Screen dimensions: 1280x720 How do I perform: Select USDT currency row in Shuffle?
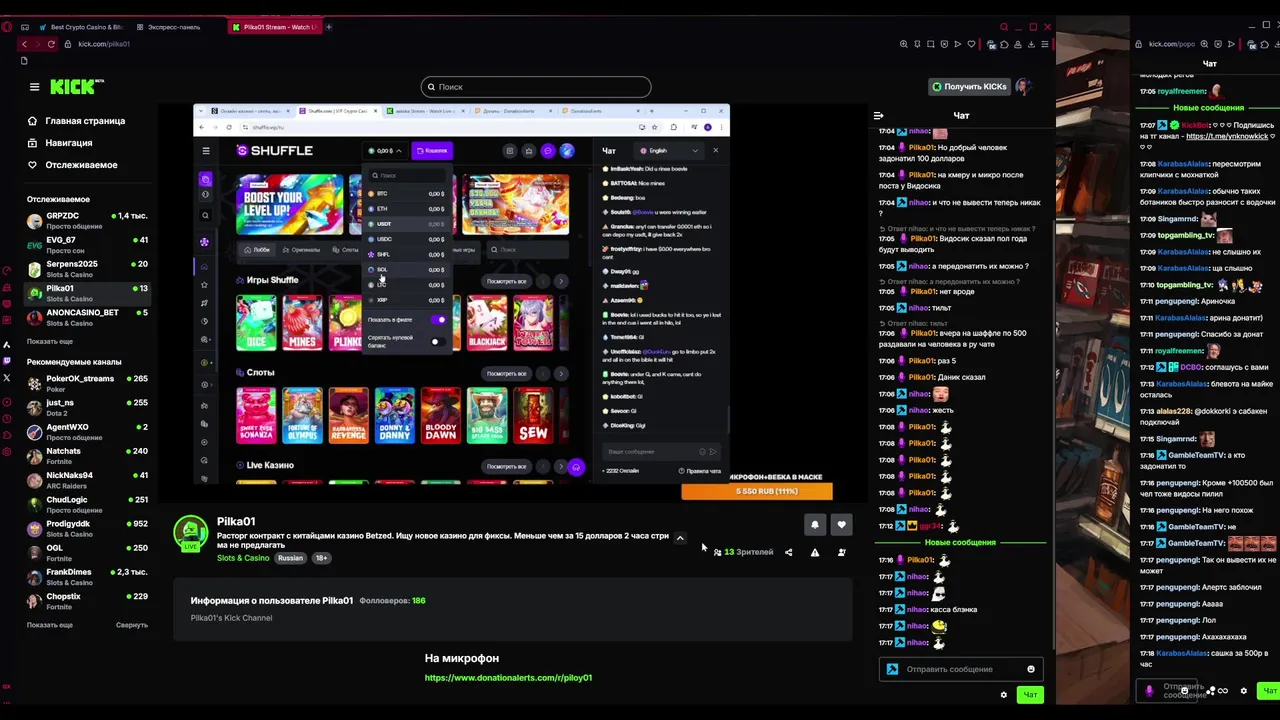[x=407, y=224]
